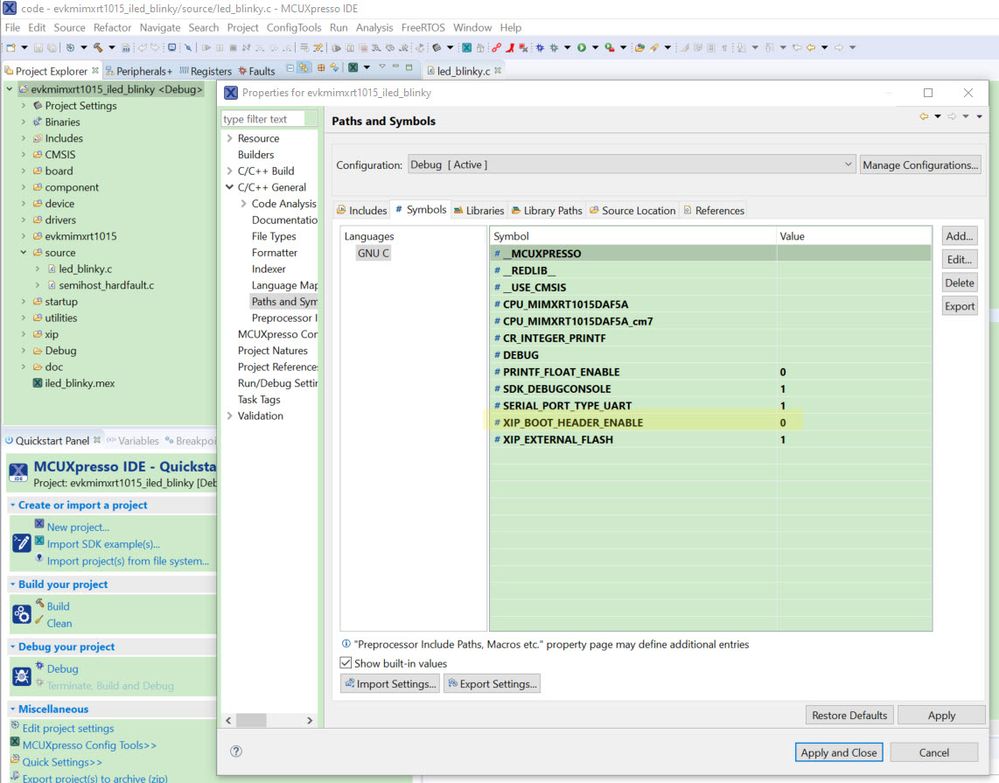The image size is (999, 783).
Task: Expand the C/C++ Build tree node
Action: [x=229, y=171]
